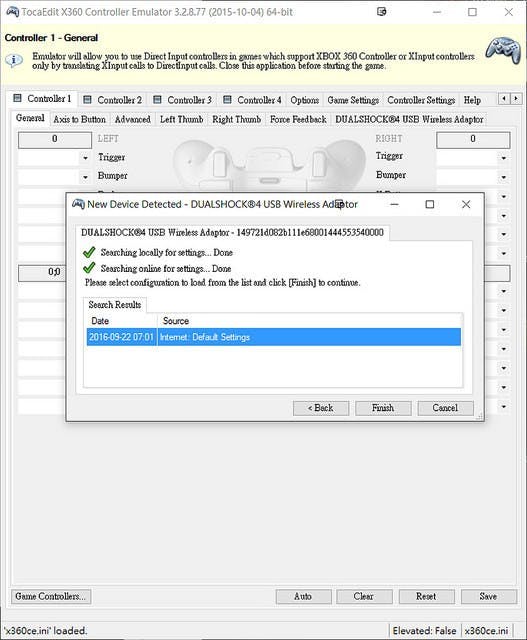
Task: Open the Force Feedback sub-tab
Action: pyautogui.click(x=298, y=120)
